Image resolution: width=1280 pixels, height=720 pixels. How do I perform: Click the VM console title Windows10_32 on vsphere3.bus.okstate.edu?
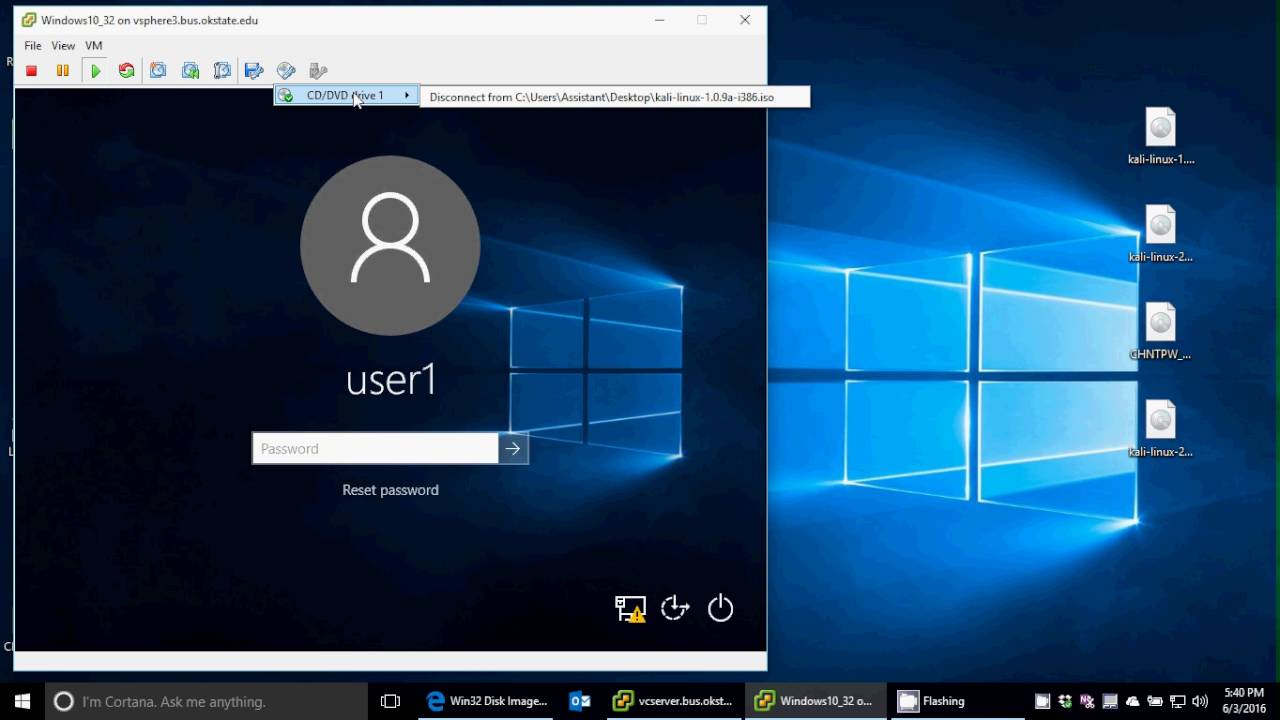149,20
